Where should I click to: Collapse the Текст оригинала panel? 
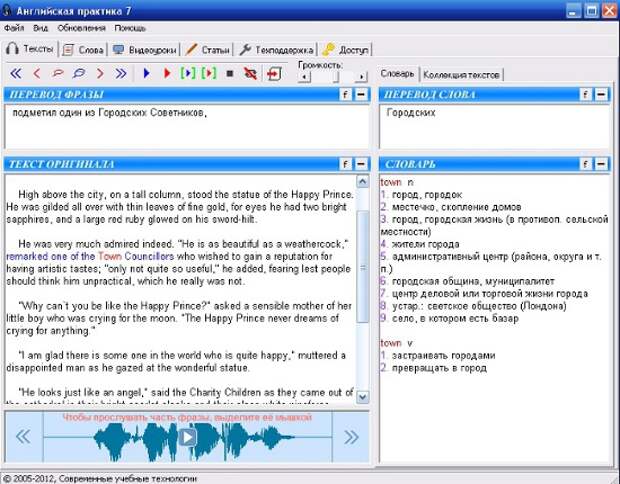tap(361, 163)
